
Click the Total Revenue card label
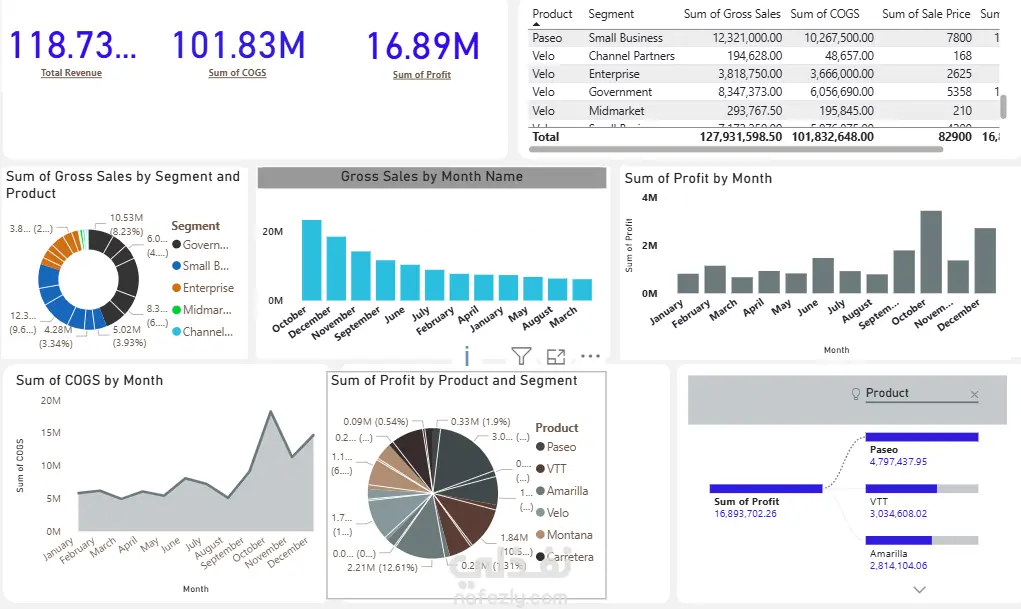point(71,73)
